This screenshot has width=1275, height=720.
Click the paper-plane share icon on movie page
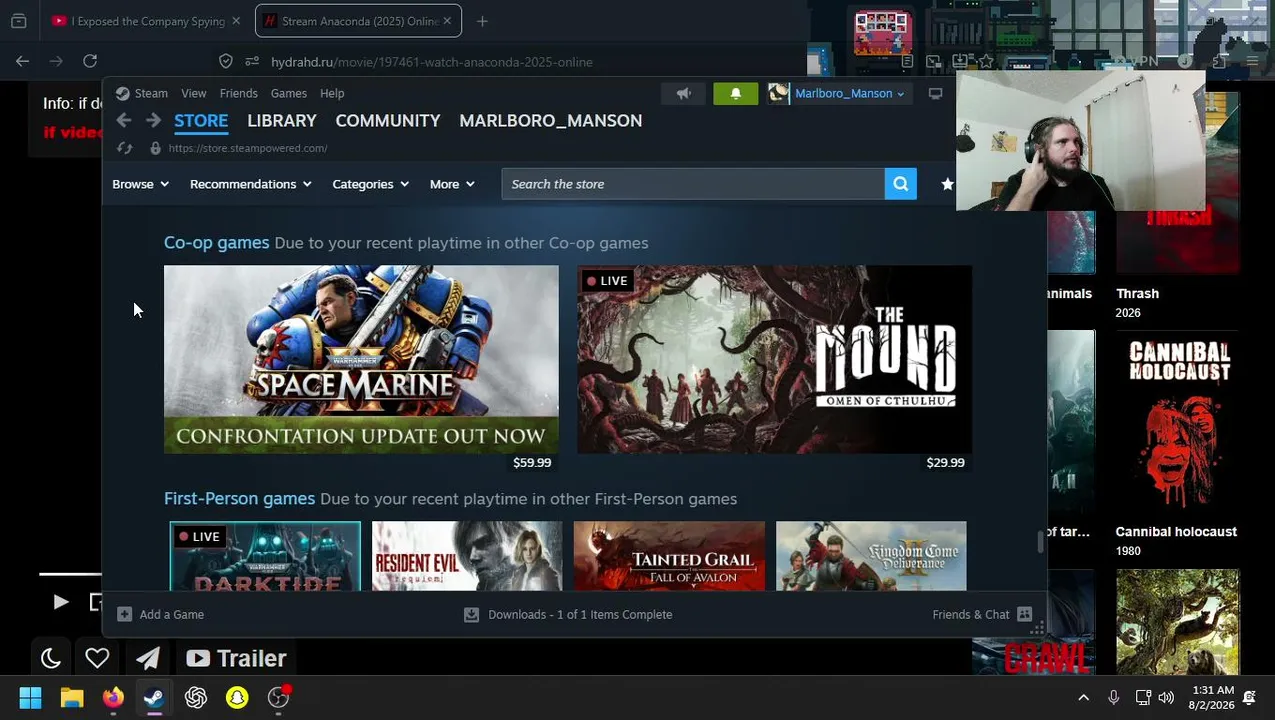click(148, 658)
